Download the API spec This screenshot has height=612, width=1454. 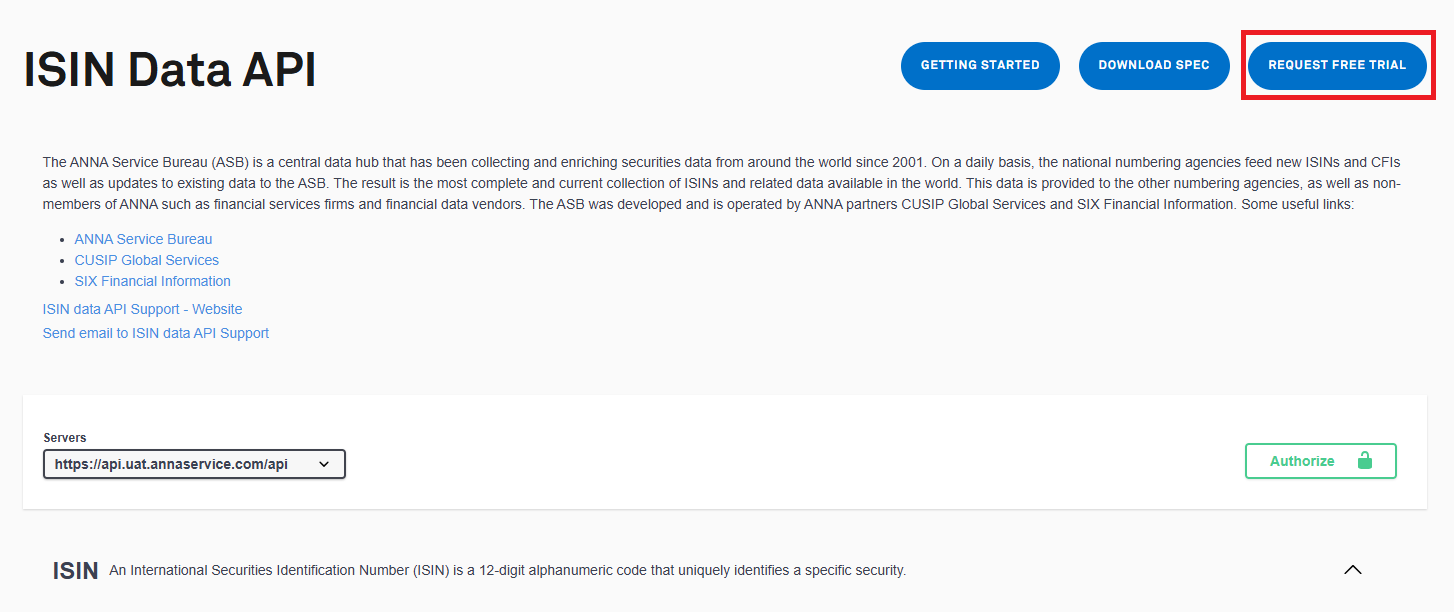[1154, 66]
